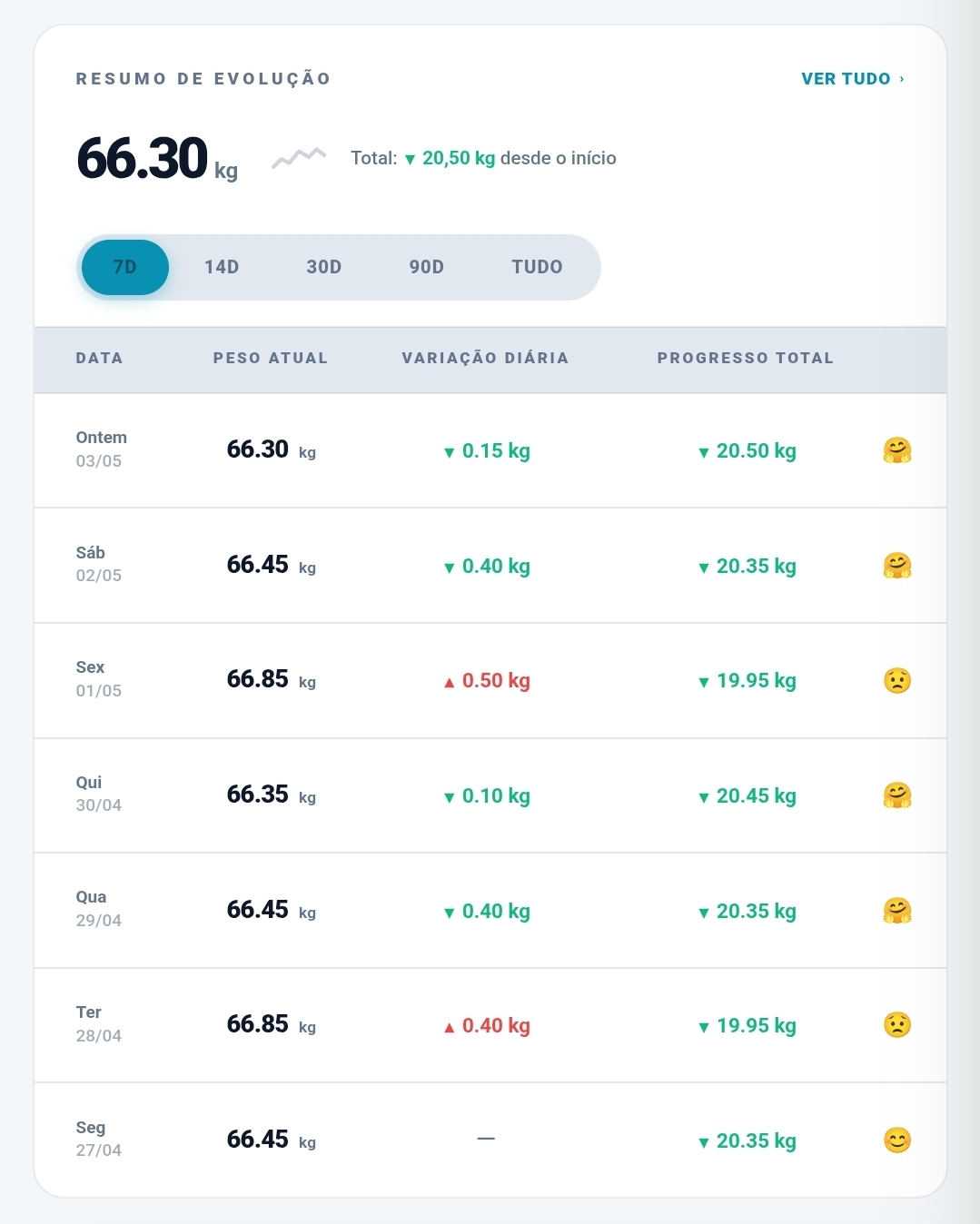Click the trend sparkline icon beside the weight
The image size is (980, 1224).
point(299,158)
